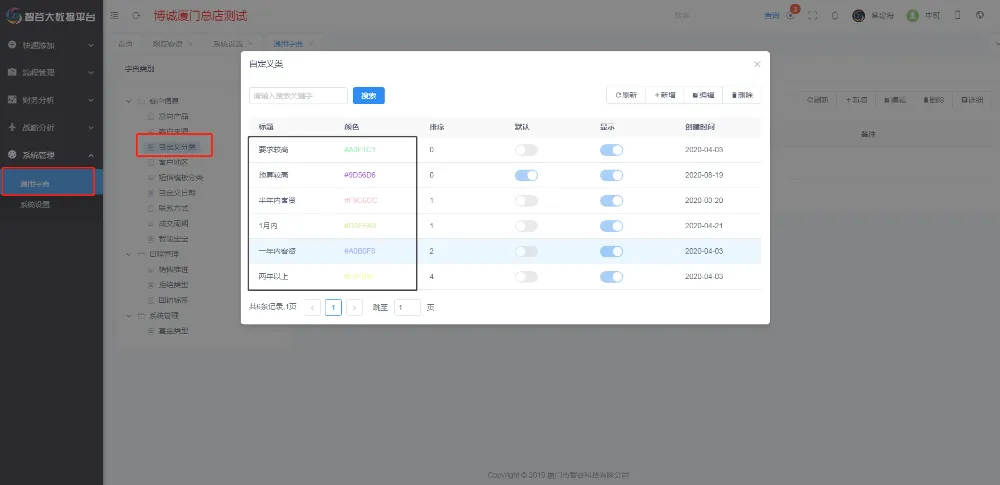Turn off 显示 toggle for 2020-04-21 row
This screenshot has width=1000, height=485.
point(611,226)
